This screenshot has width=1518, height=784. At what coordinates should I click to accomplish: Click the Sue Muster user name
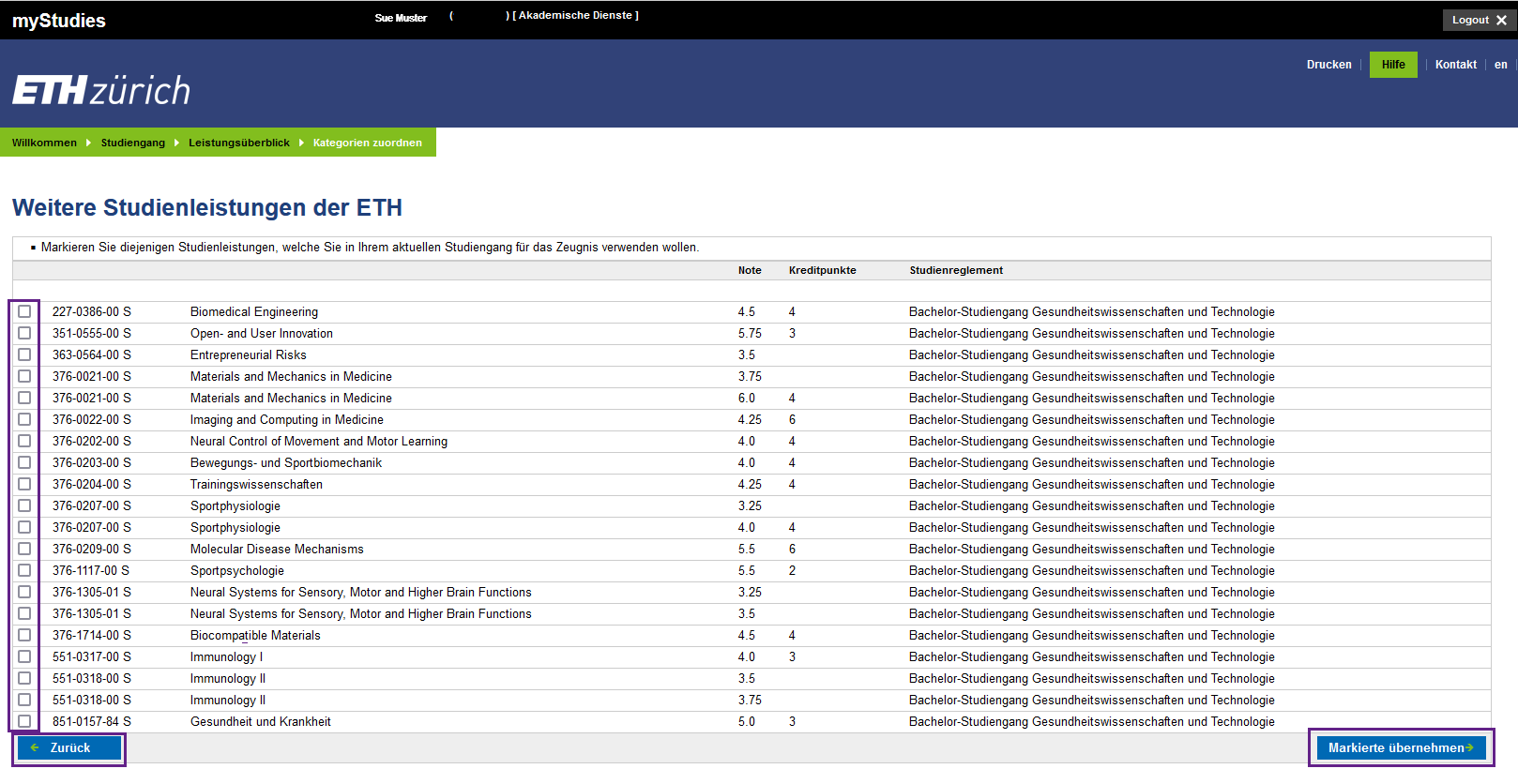pos(401,18)
